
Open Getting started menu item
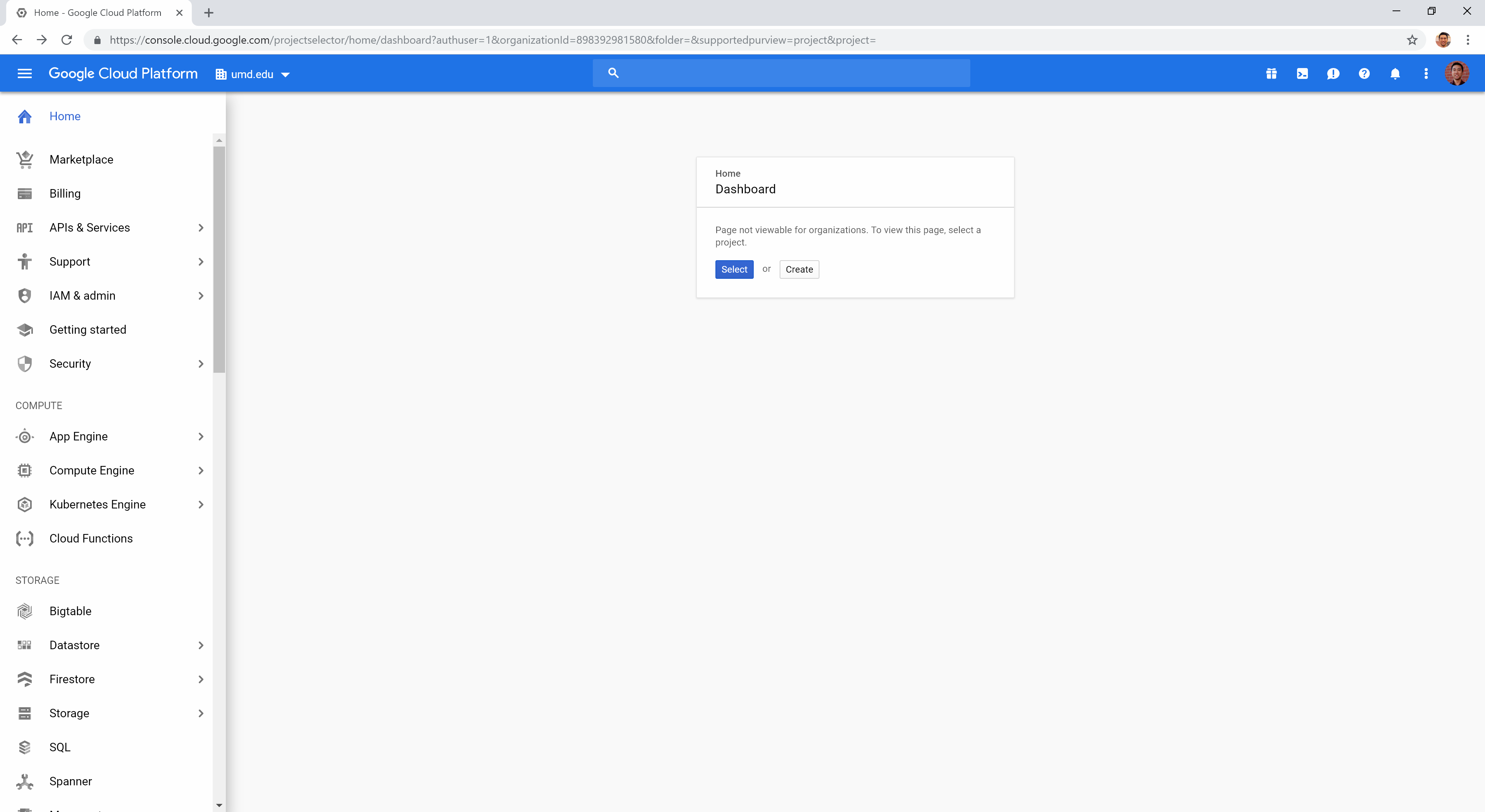tap(107, 330)
